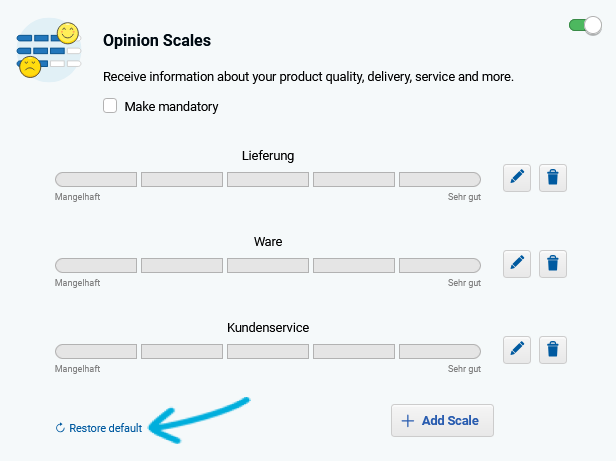Select the middle segment of Ware scale
Screen dimensions: 616x461
point(268,265)
